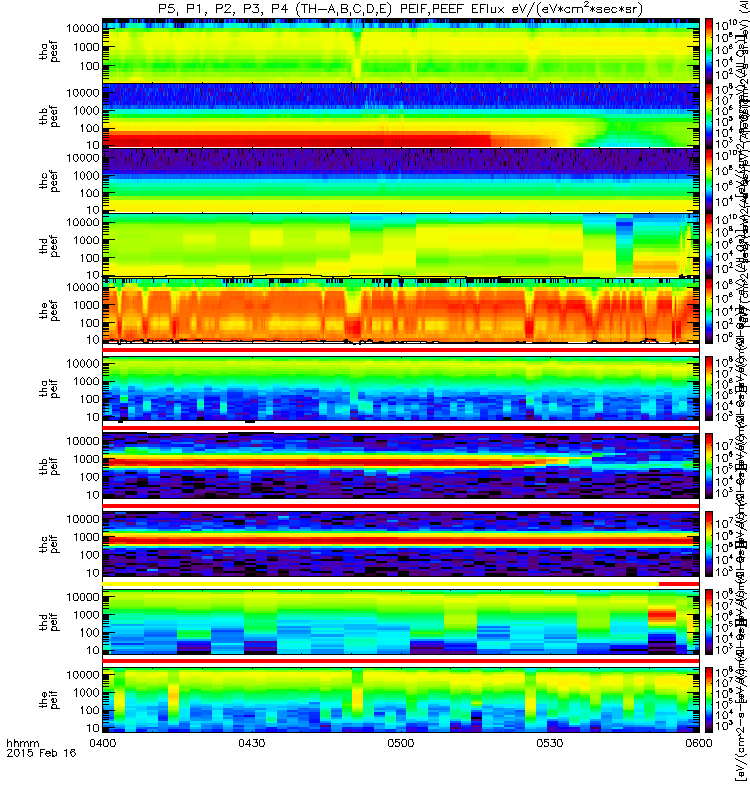Click inside the thb peif spectrogram

click(x=401, y=466)
